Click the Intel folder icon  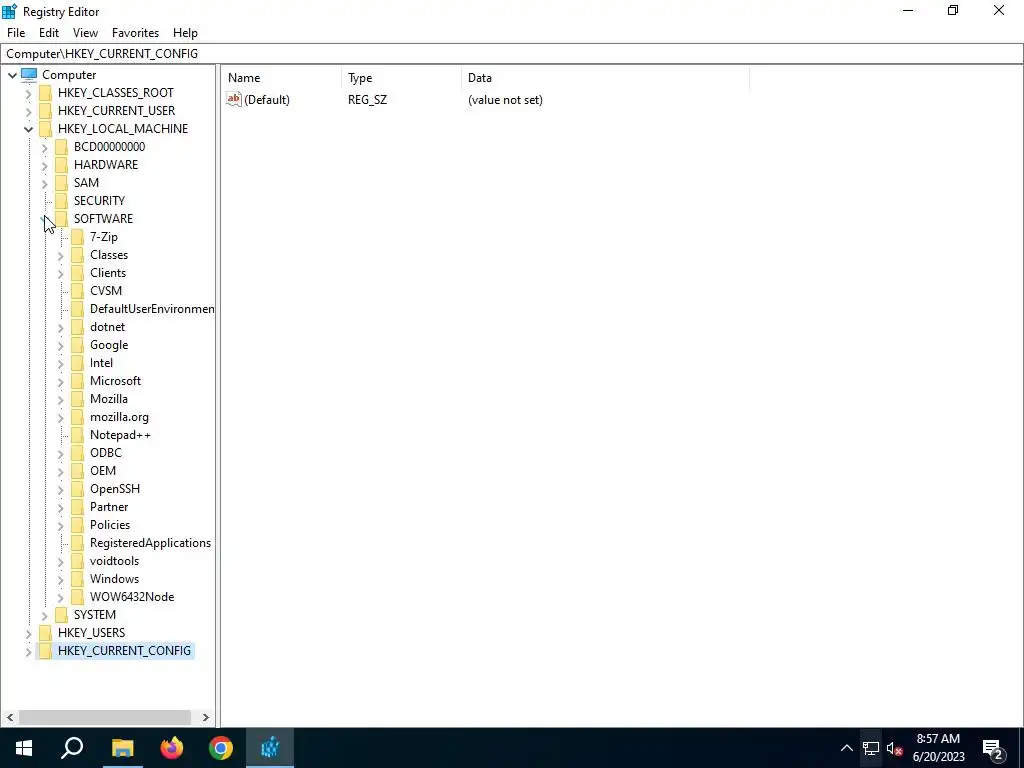78,362
